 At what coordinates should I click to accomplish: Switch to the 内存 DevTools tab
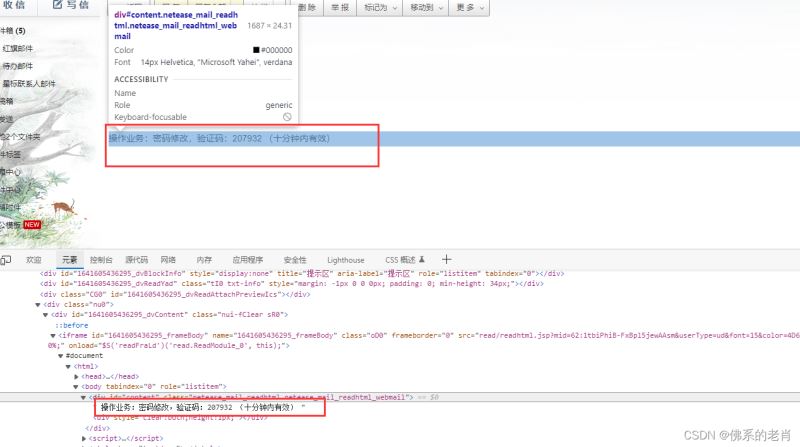tap(204, 260)
